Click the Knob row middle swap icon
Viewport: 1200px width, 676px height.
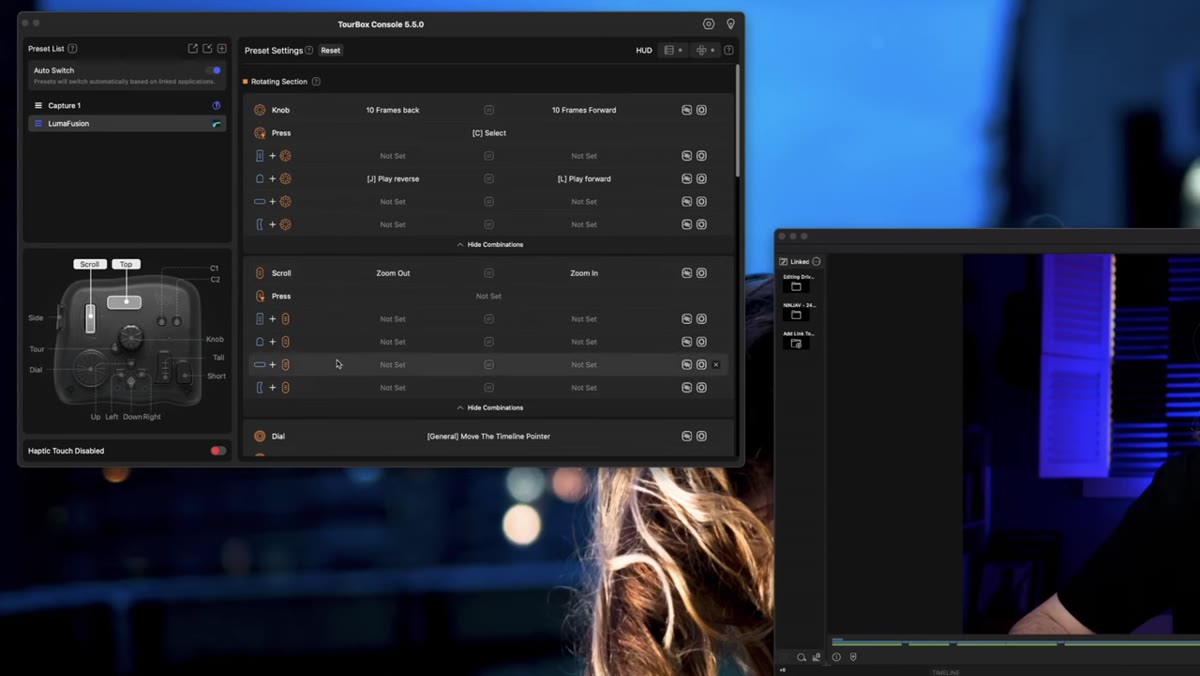pos(489,110)
